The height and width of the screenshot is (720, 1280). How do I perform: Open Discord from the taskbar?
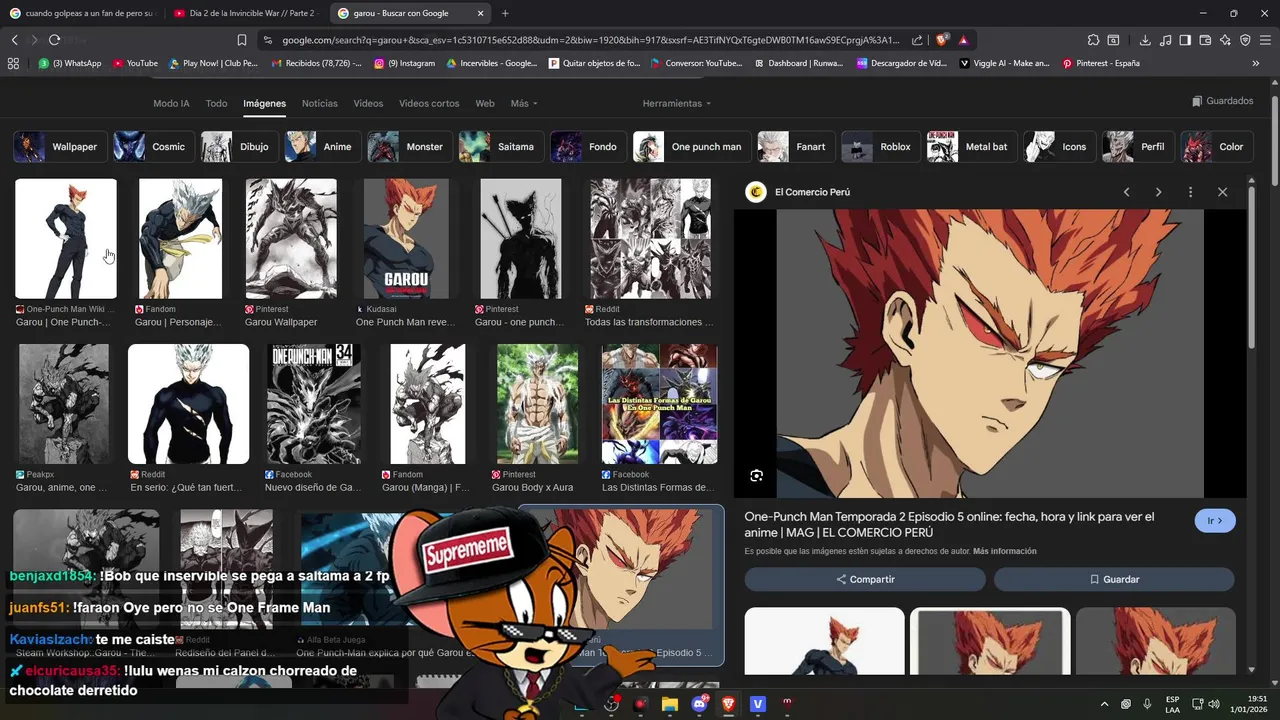(699, 704)
